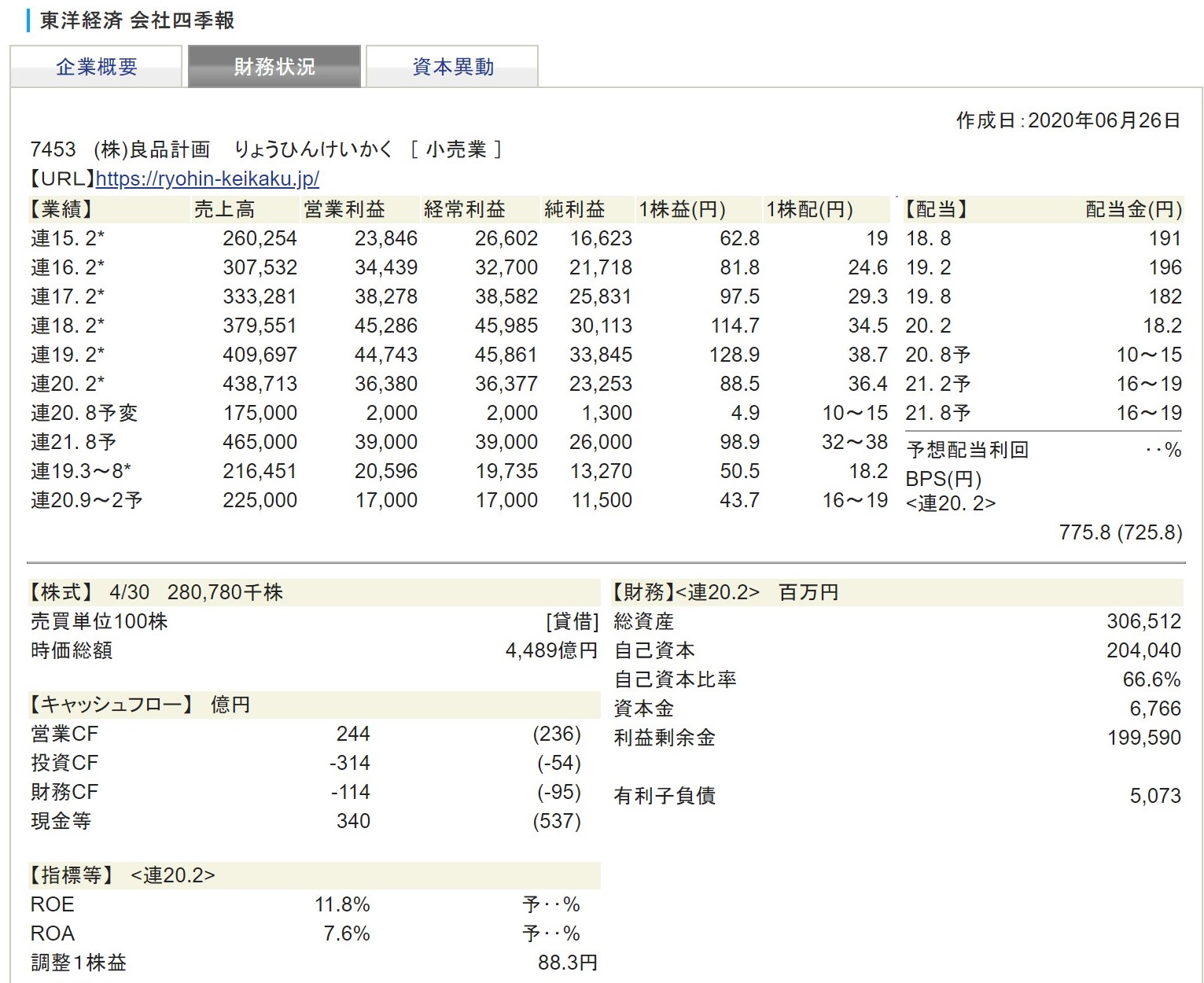Screen dimensions: 1204x983
Task: Click 資本金 value 6,766
Action: click(x=1155, y=709)
